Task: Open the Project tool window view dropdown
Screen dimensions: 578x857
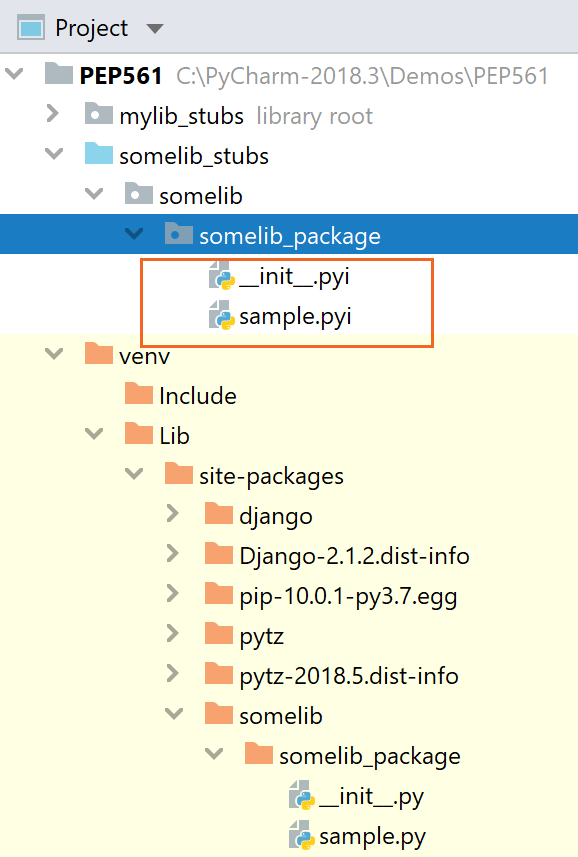Action: [155, 27]
